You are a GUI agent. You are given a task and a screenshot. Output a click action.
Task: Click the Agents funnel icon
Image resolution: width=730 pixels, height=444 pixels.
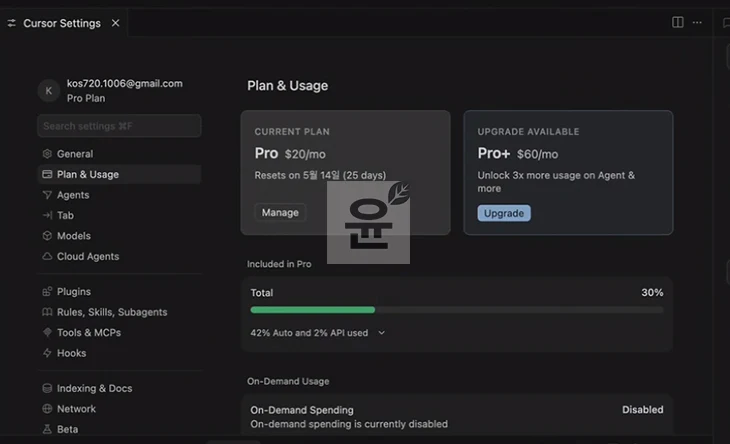[47, 195]
